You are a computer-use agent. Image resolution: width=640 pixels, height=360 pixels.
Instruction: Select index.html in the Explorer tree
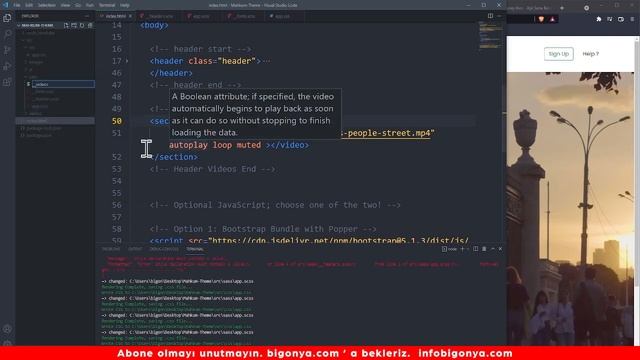(x=55, y=121)
